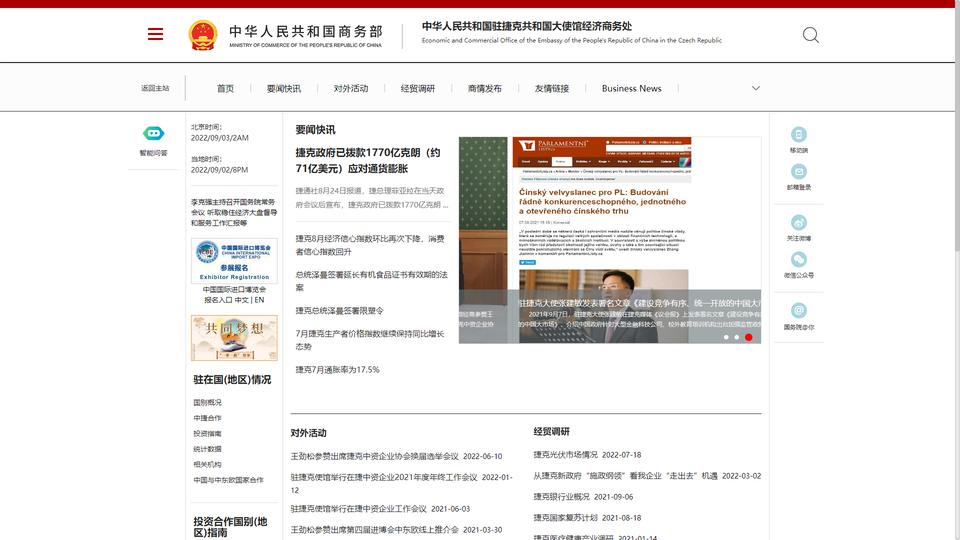Open 统计数据 sidebar link
Viewport: 960px width, 540px height.
pyautogui.click(x=208, y=449)
